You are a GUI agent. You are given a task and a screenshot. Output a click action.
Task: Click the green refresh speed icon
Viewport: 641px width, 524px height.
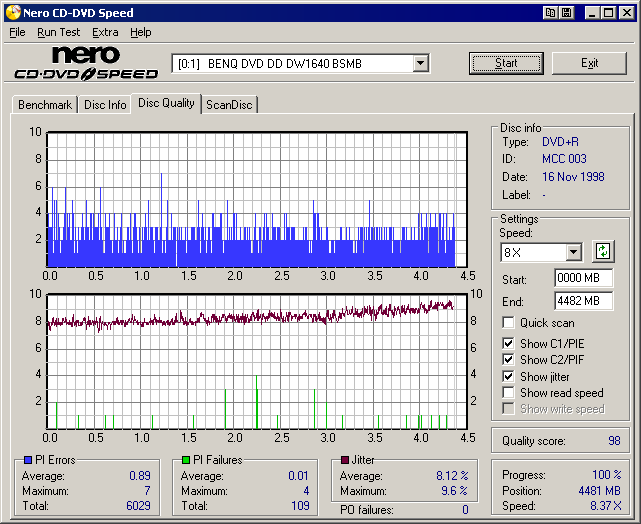603,252
